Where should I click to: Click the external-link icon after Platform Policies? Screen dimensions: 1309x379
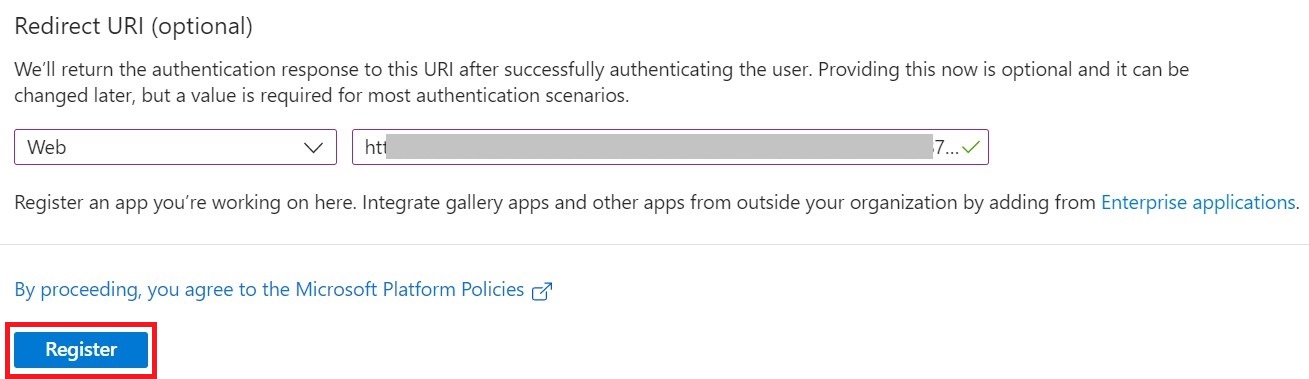coord(542,291)
